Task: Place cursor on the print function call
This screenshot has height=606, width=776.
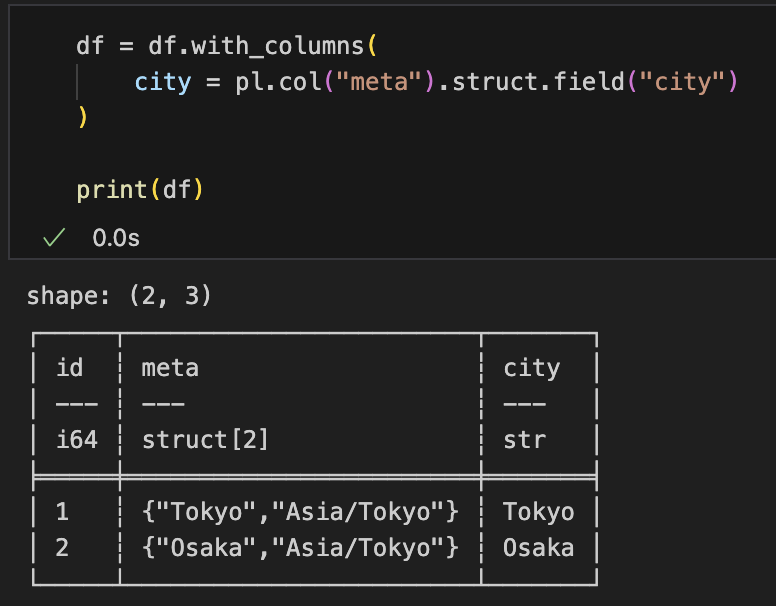Action: click(x=110, y=189)
